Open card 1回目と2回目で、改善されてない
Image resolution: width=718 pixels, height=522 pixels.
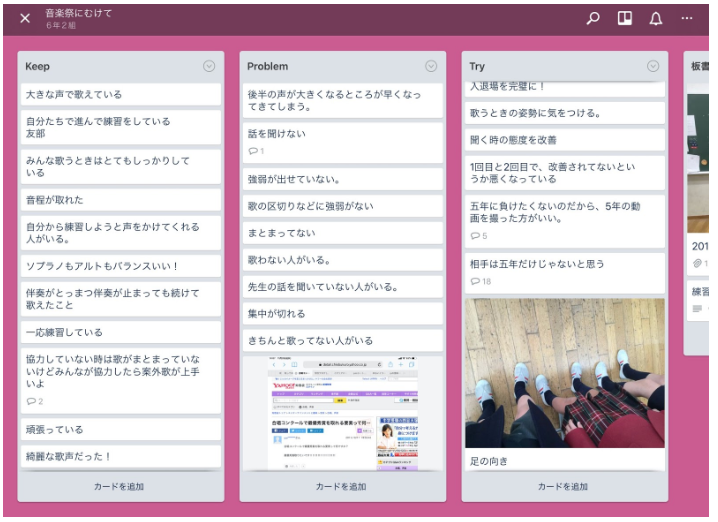click(x=565, y=173)
